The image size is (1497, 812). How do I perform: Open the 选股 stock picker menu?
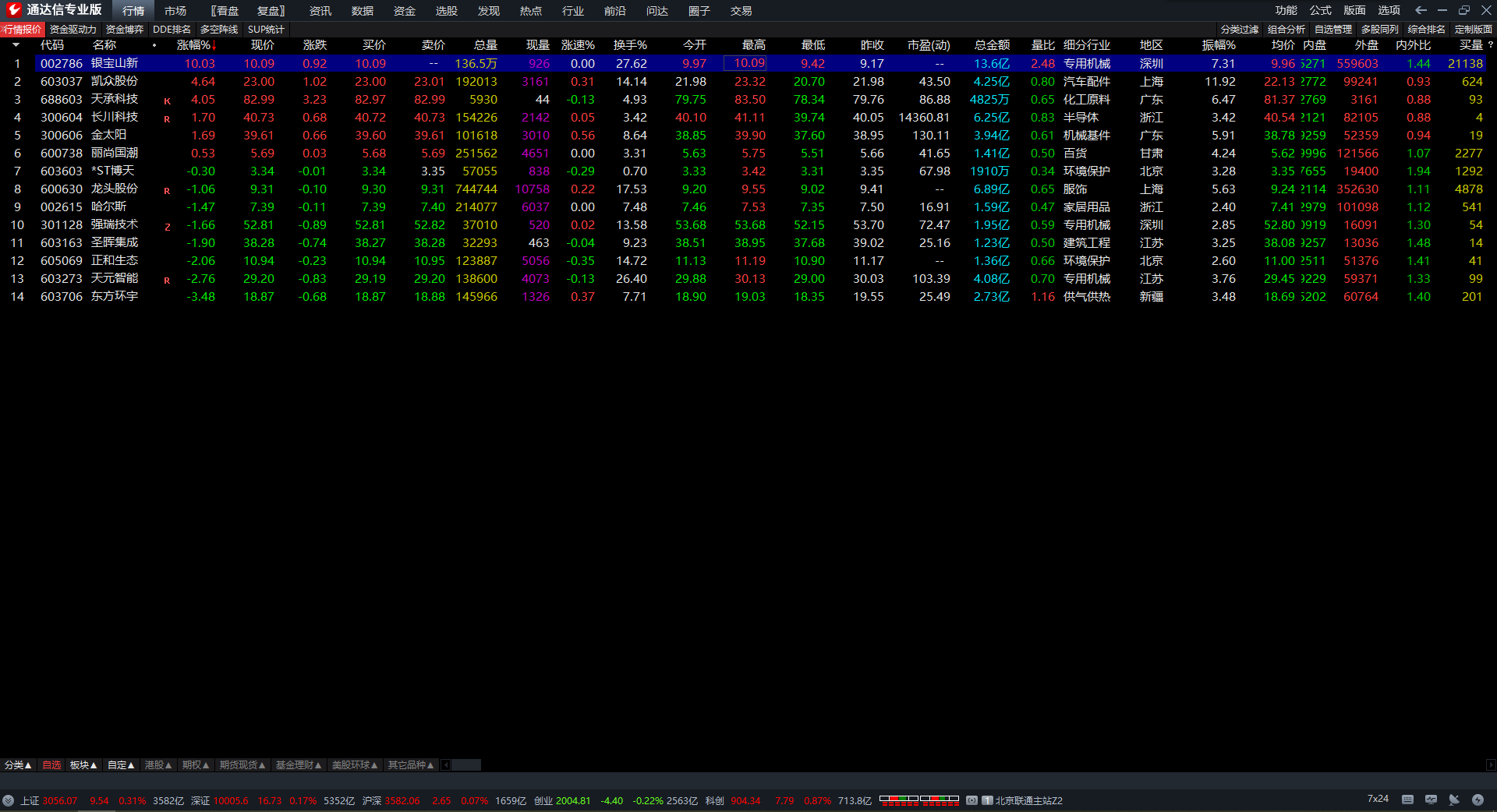[x=447, y=11]
